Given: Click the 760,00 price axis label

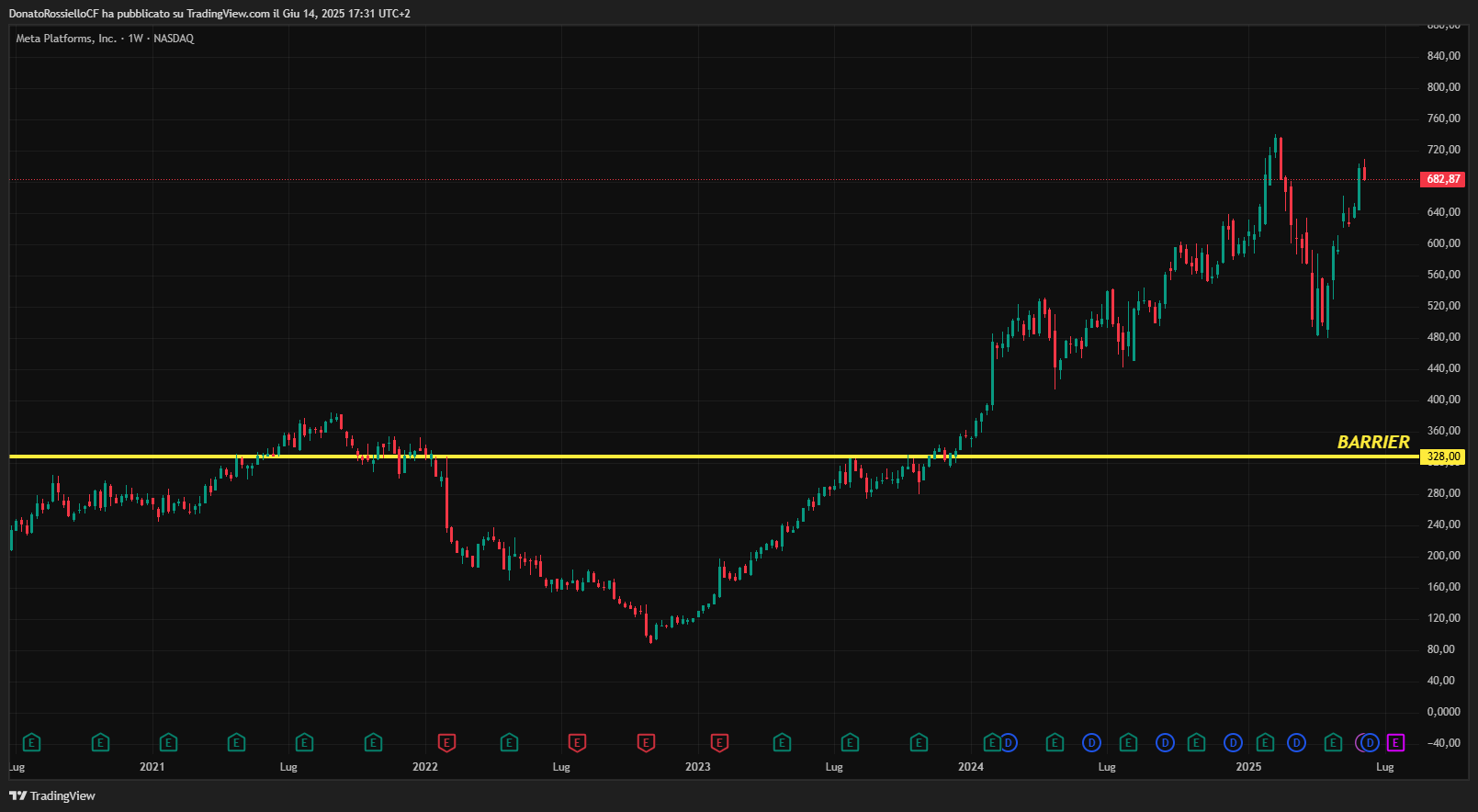Looking at the screenshot, I should coord(1443,118).
